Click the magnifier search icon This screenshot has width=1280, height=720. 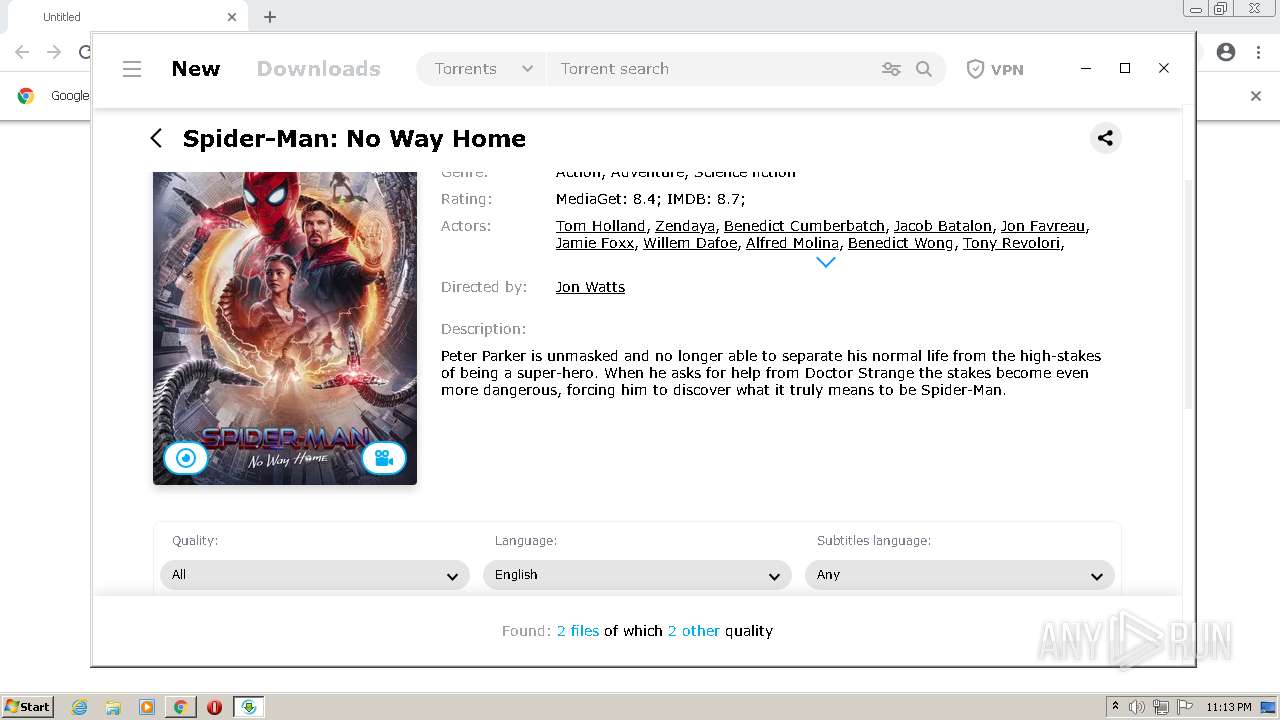924,69
